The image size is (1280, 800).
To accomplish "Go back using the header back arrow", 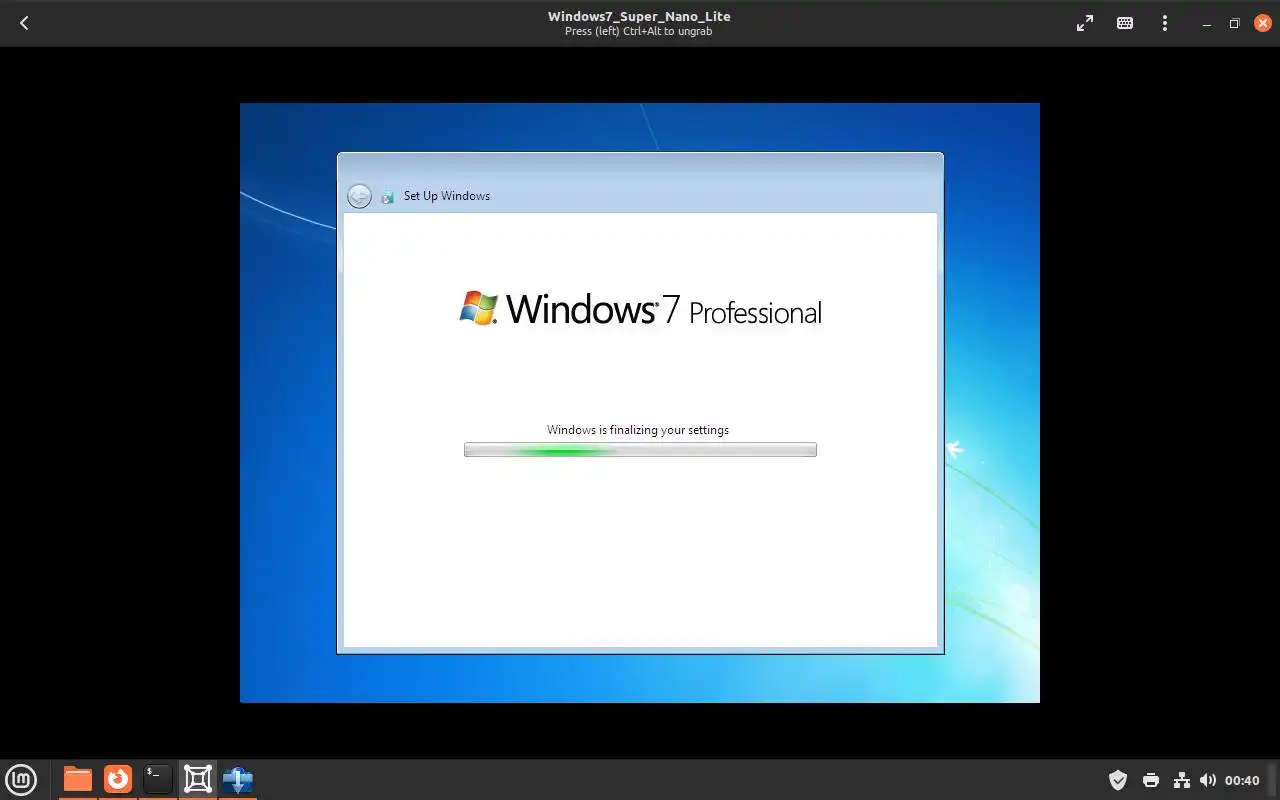I will click(x=24, y=23).
